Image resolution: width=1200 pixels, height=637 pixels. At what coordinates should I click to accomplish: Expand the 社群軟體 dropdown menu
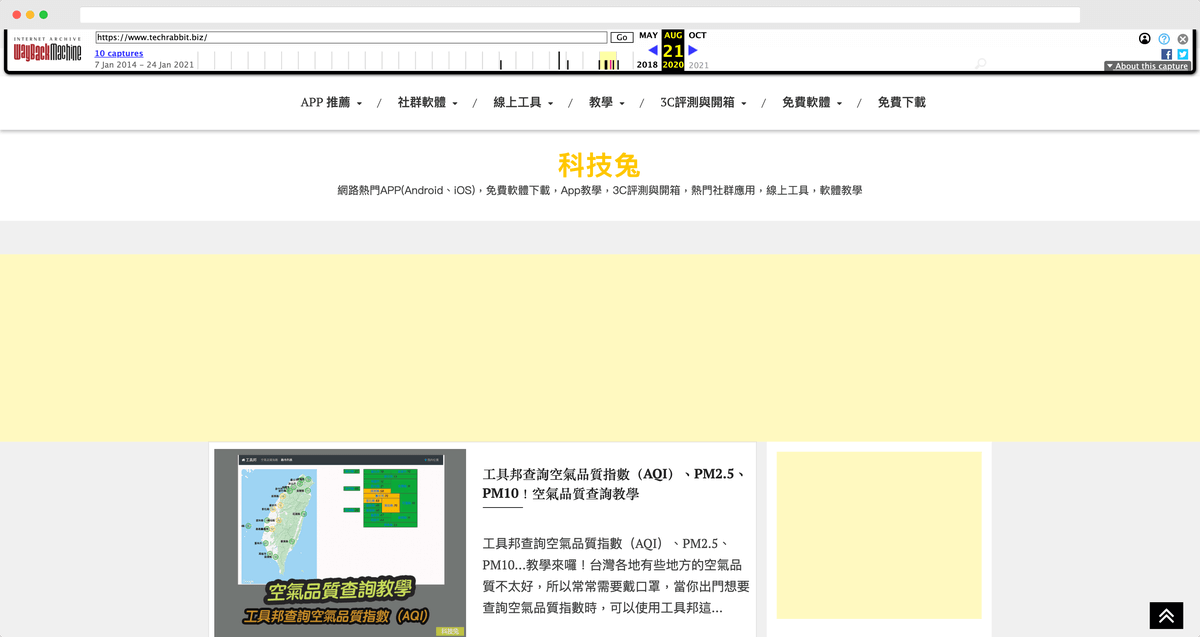click(x=427, y=103)
